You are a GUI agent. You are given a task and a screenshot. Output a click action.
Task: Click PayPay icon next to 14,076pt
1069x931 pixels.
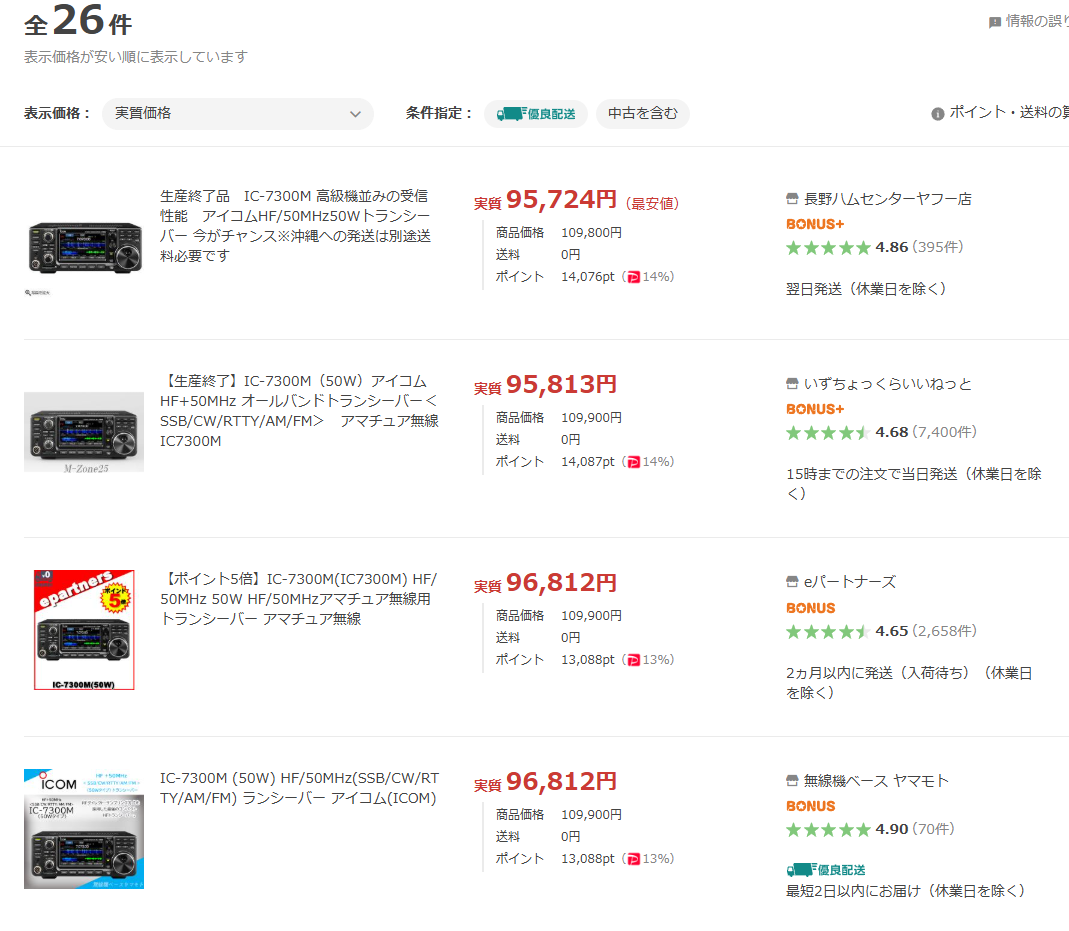pos(633,277)
